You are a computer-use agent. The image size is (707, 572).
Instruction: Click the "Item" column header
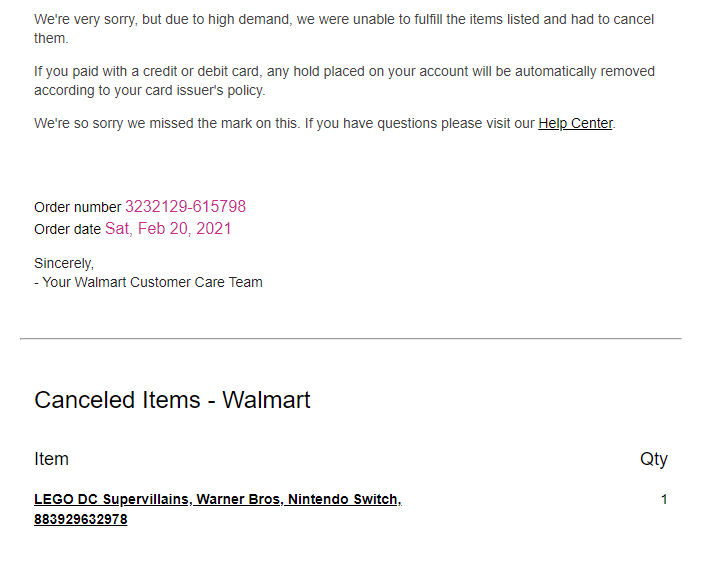click(x=51, y=459)
